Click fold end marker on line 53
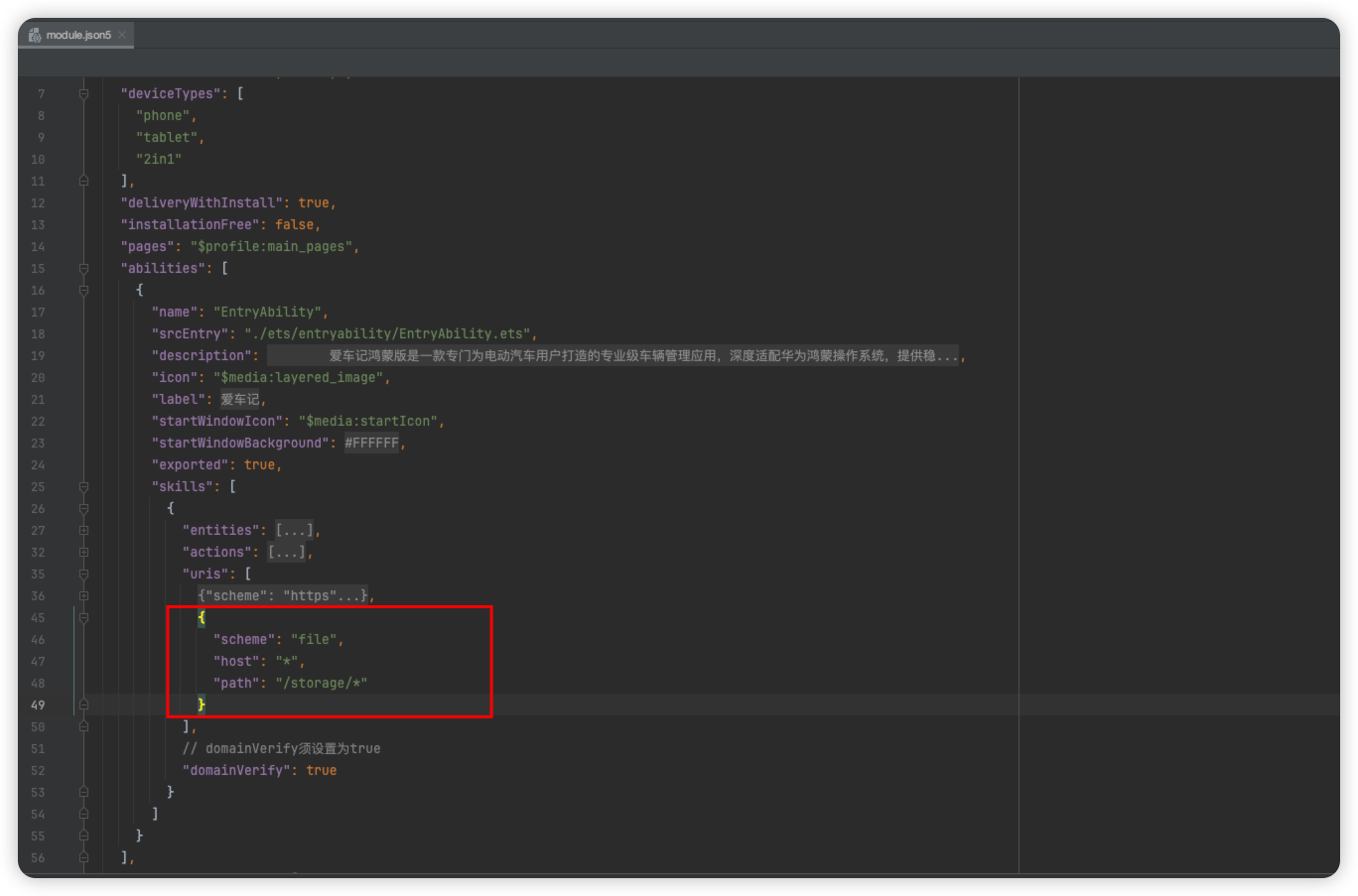This screenshot has height=896, width=1358. pos(83,792)
